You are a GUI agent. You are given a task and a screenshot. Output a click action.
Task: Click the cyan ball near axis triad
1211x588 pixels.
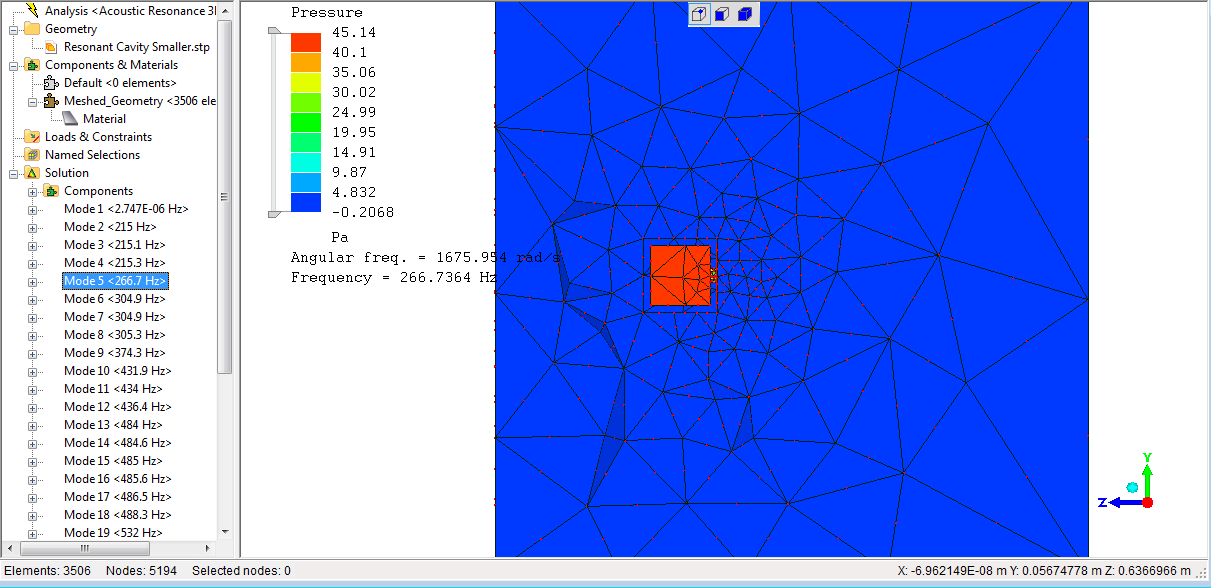tap(1132, 487)
